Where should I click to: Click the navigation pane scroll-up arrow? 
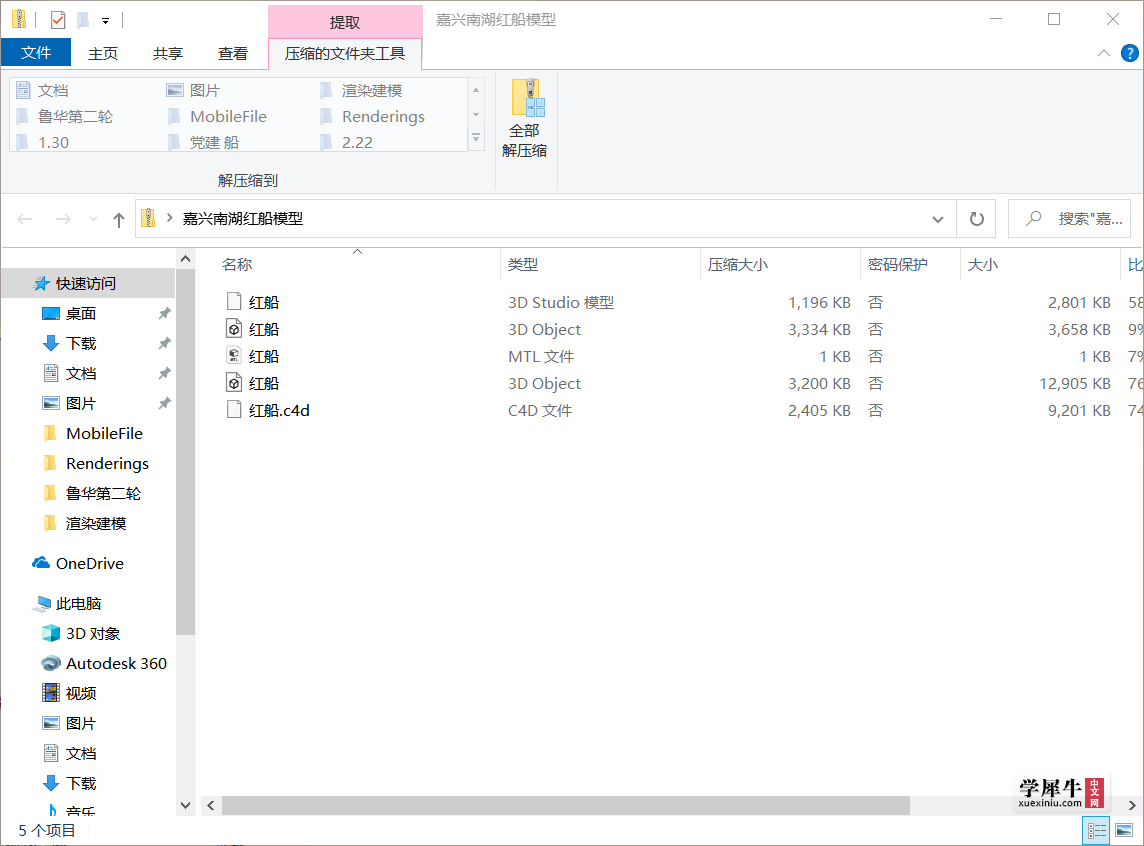tap(185, 259)
